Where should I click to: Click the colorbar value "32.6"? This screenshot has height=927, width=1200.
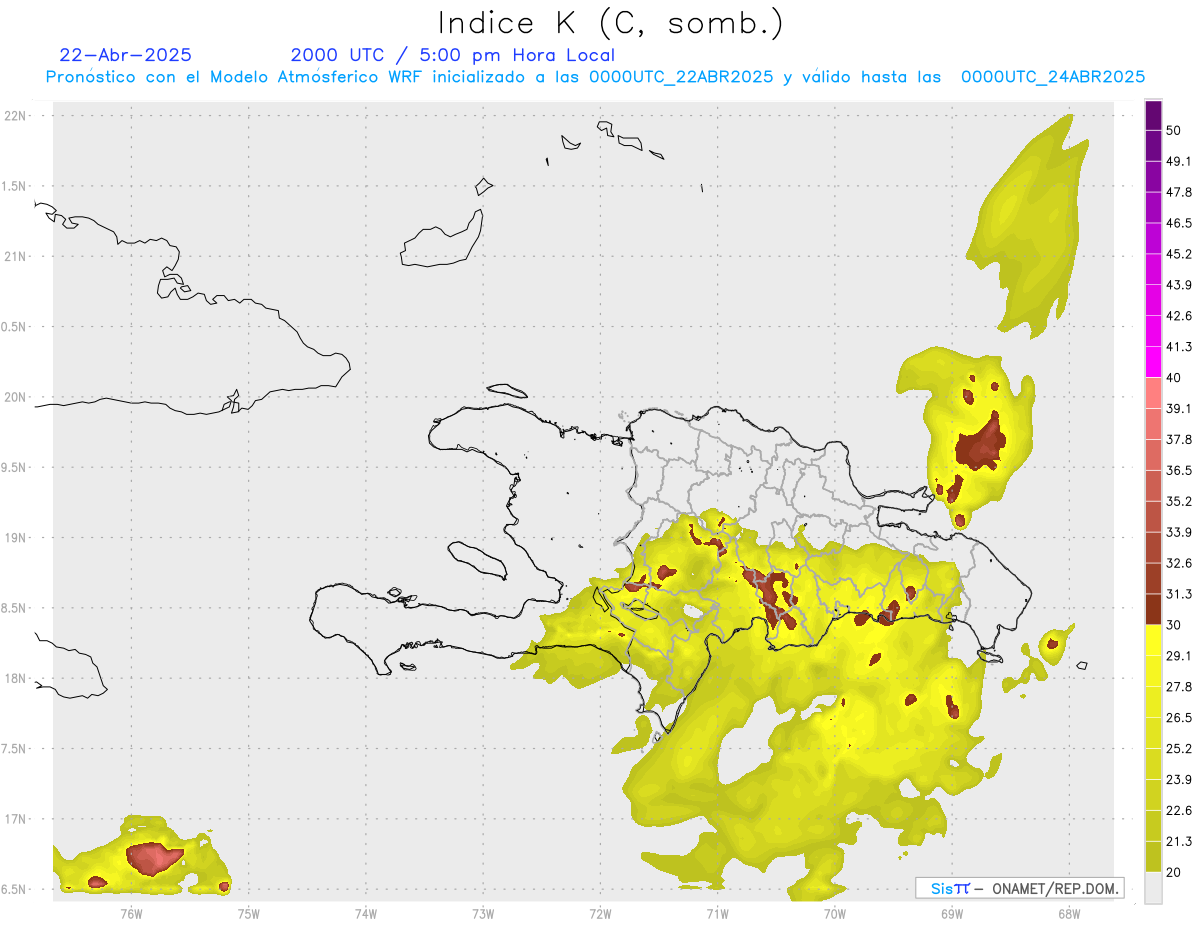(x=1179, y=563)
